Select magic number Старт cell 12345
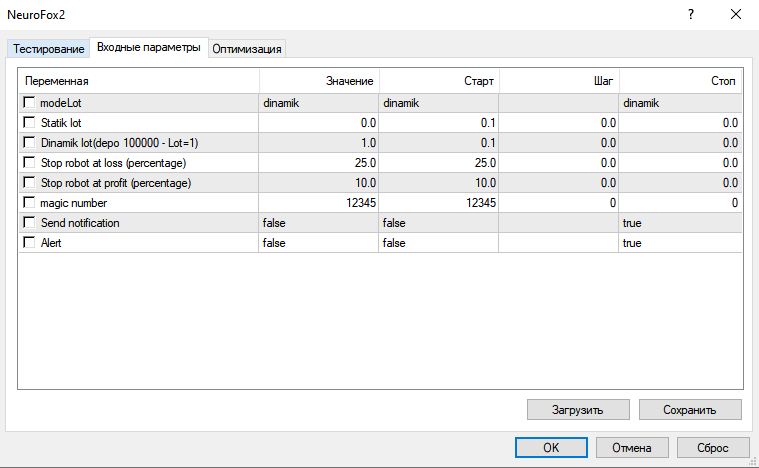Screen dimensions: 759x468 click(x=439, y=203)
